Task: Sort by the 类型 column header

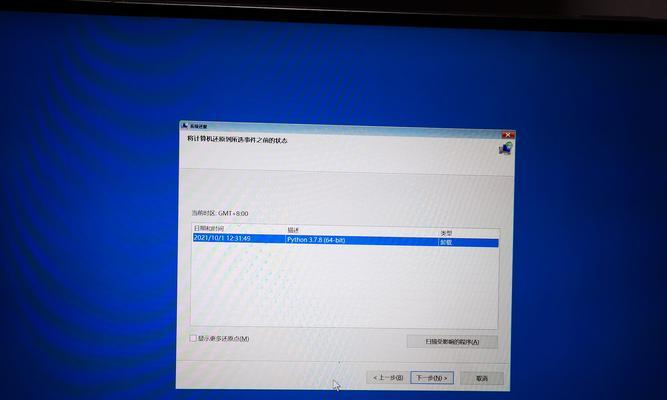Action: (x=448, y=233)
